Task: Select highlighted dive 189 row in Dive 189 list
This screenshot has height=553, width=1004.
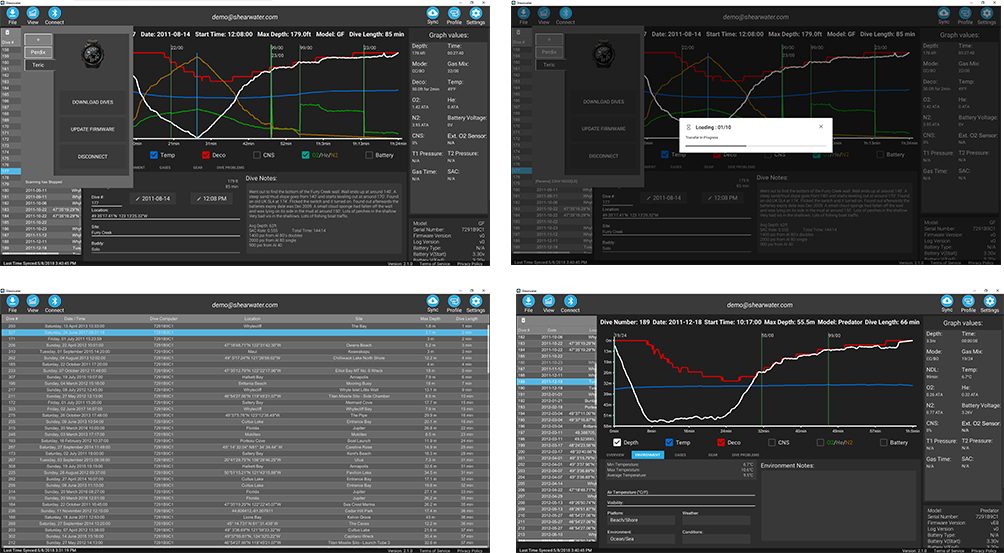Action: coord(556,381)
